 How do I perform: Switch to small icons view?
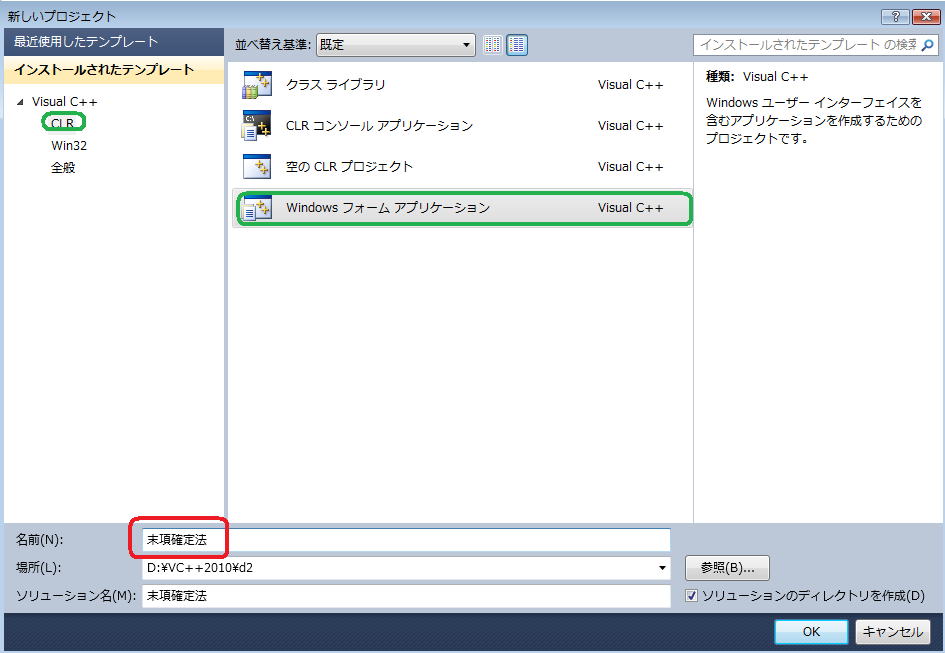[x=492, y=45]
